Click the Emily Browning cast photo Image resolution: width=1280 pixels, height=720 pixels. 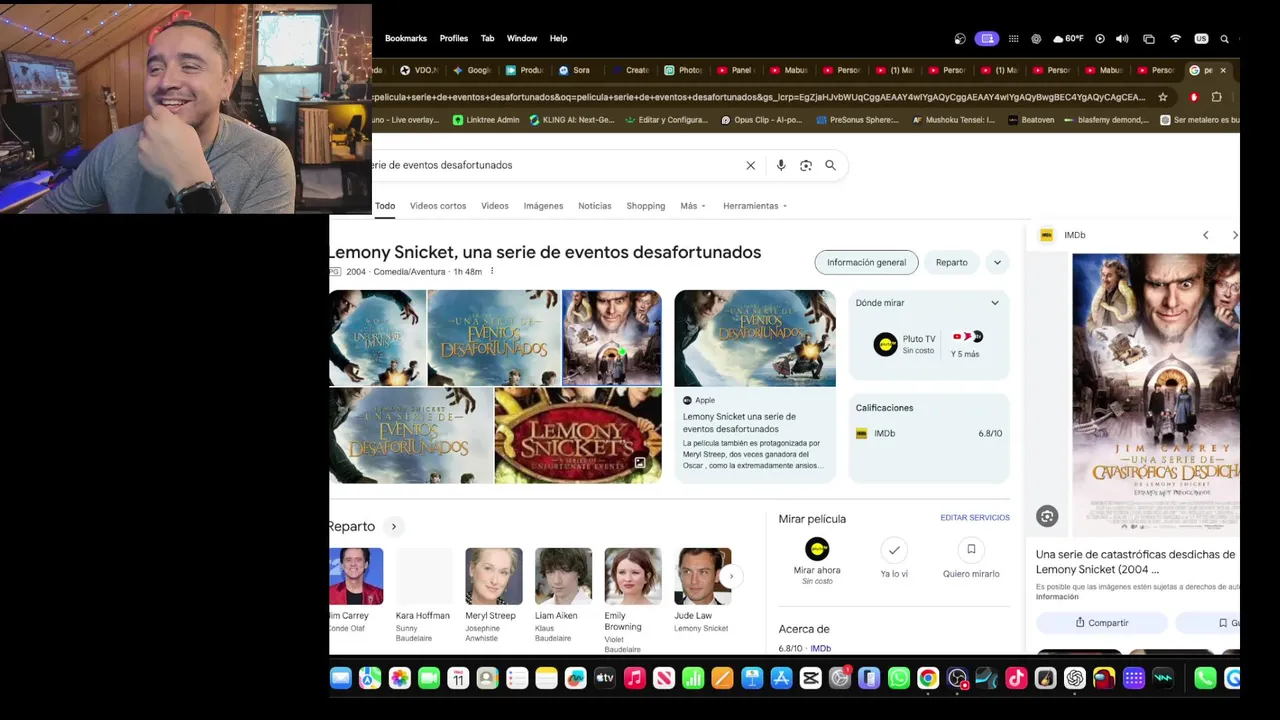pos(633,576)
